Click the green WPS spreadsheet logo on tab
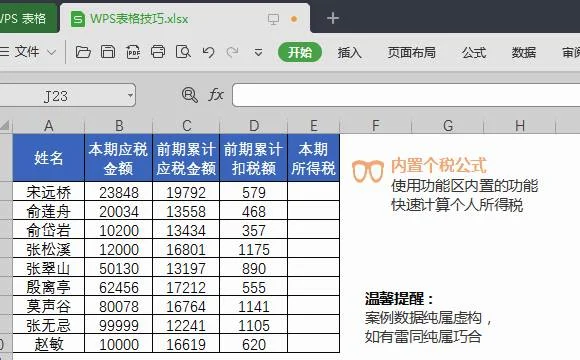 pyautogui.click(x=78, y=19)
